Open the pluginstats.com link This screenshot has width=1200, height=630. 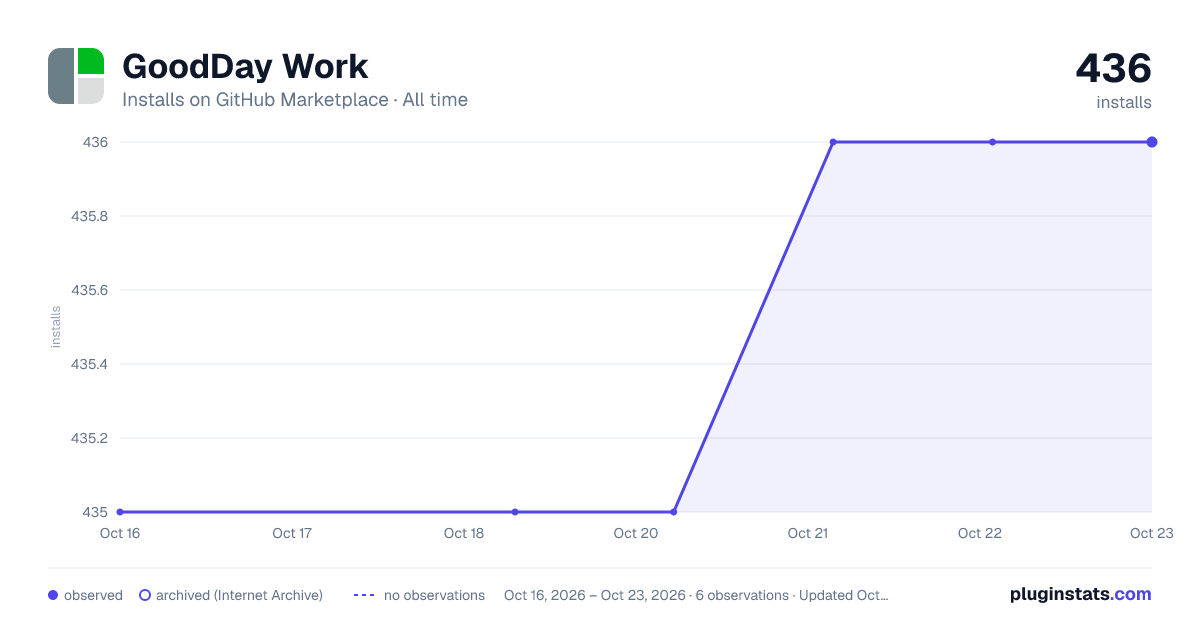(x=1081, y=594)
